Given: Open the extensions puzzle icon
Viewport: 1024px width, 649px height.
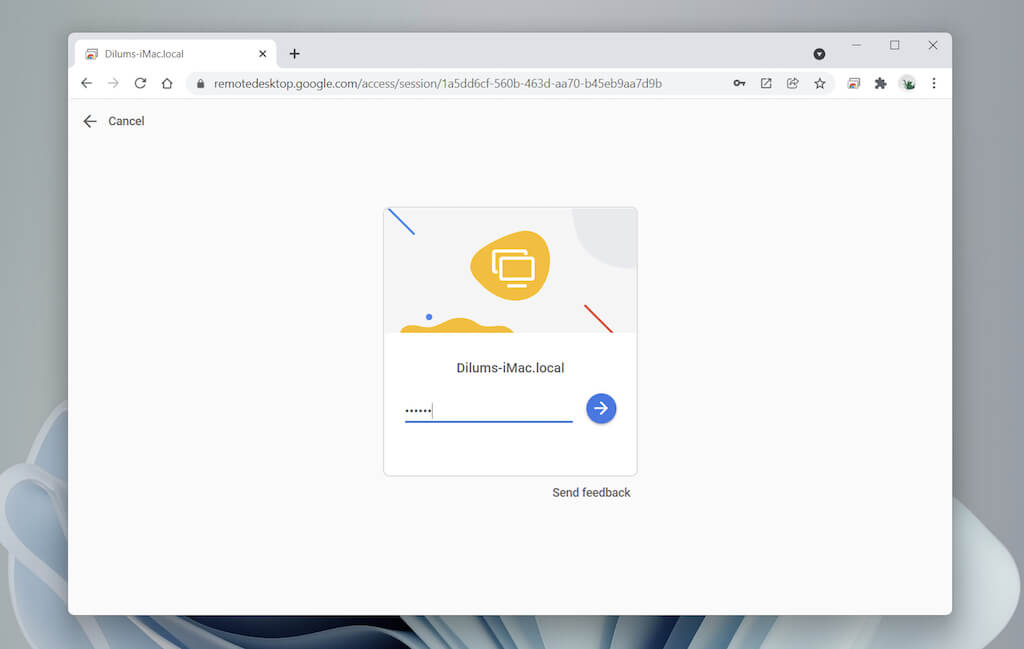Looking at the screenshot, I should (x=880, y=83).
